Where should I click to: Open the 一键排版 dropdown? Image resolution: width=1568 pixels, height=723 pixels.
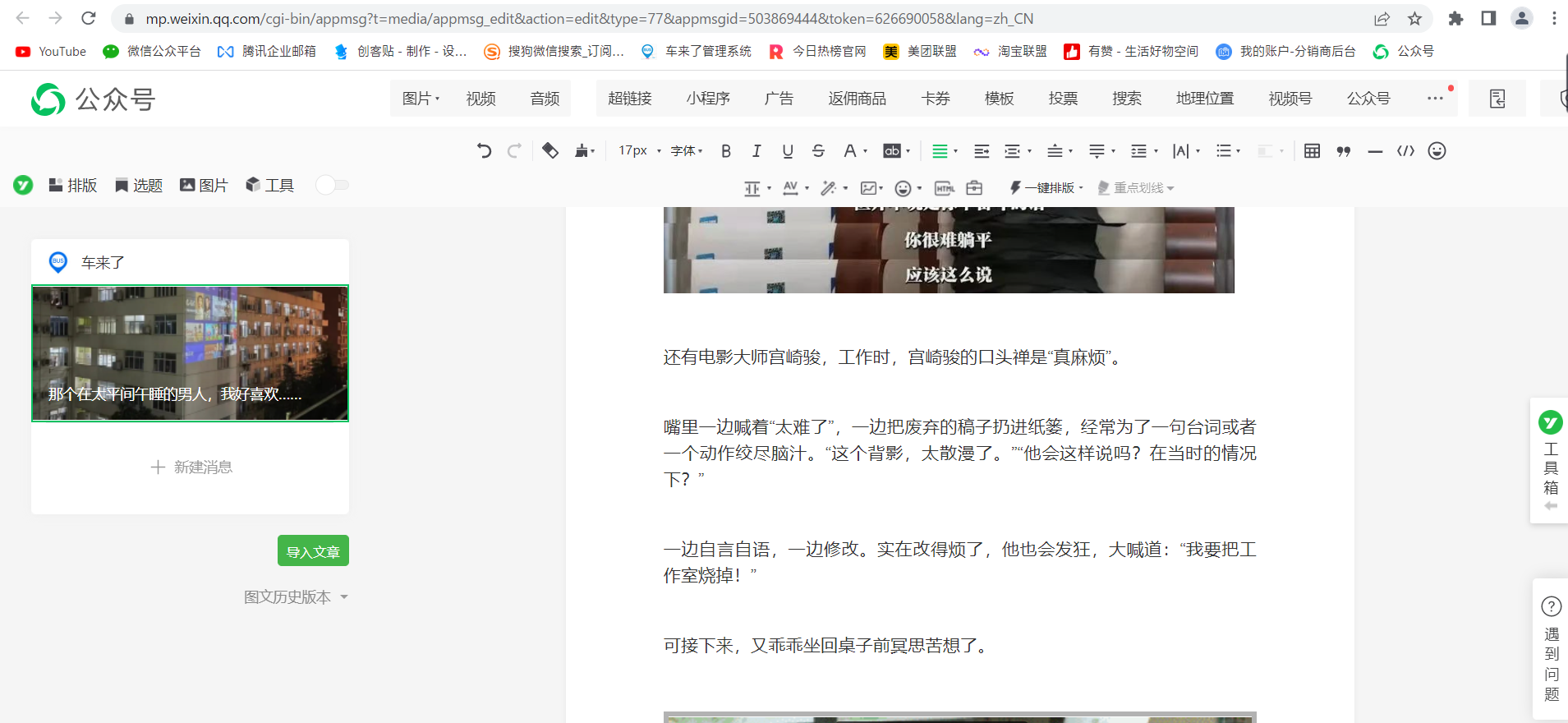(x=1046, y=188)
